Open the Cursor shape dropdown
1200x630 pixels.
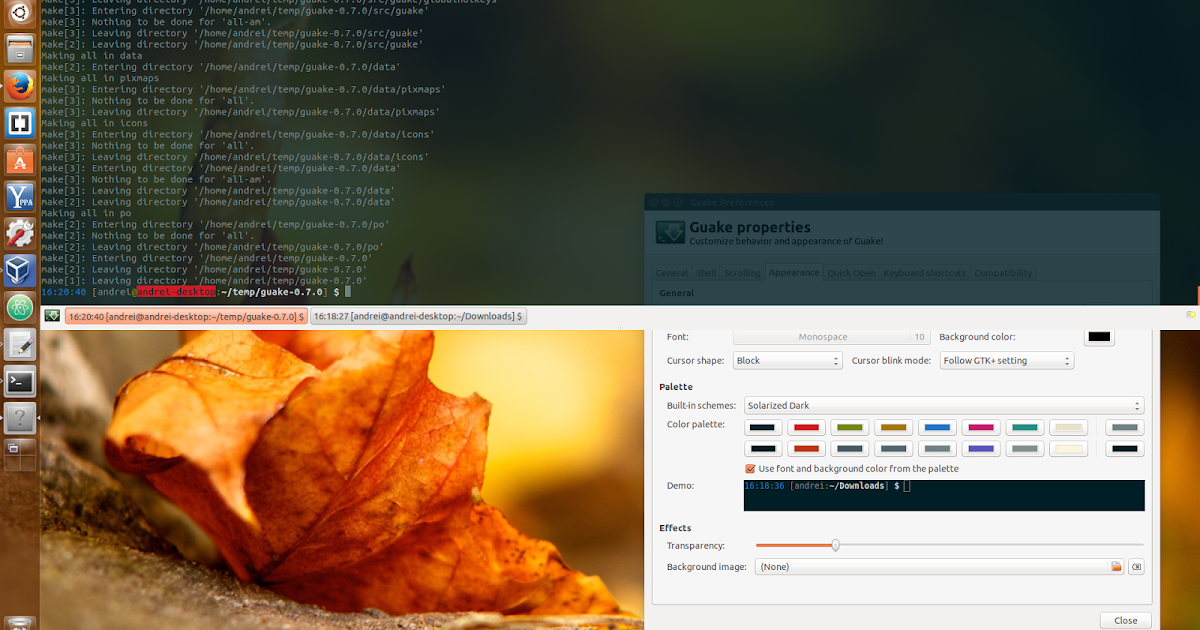point(787,360)
